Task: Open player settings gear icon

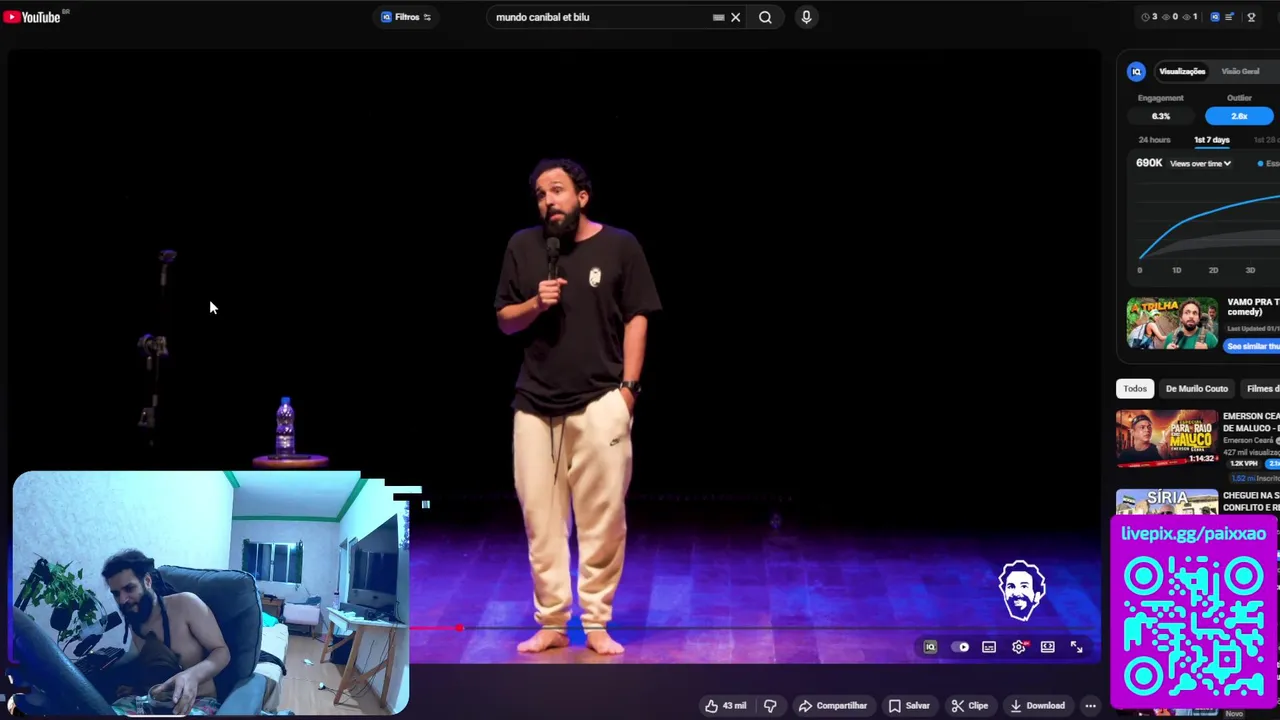Action: (1018, 647)
